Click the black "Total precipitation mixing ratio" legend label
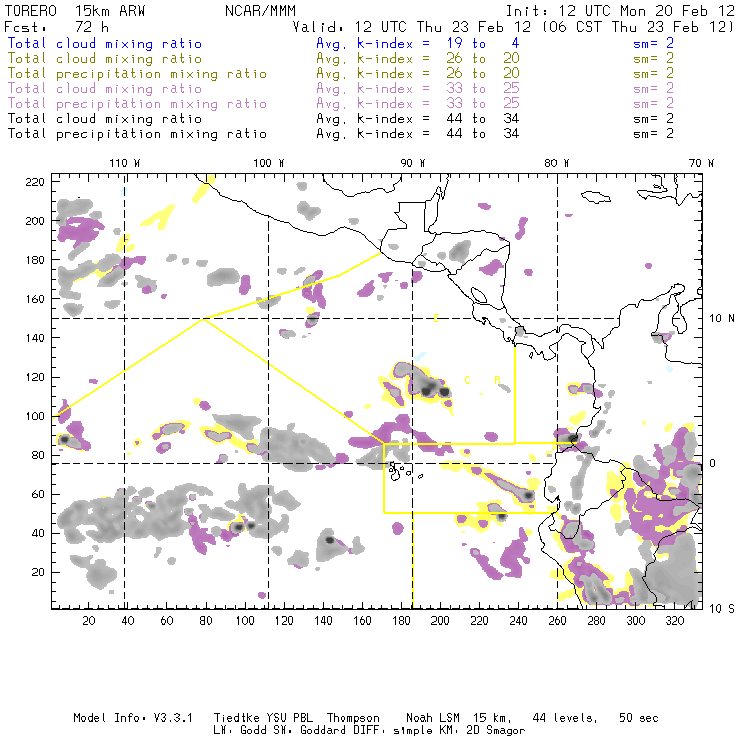This screenshot has width=740, height=740. pos(137,134)
